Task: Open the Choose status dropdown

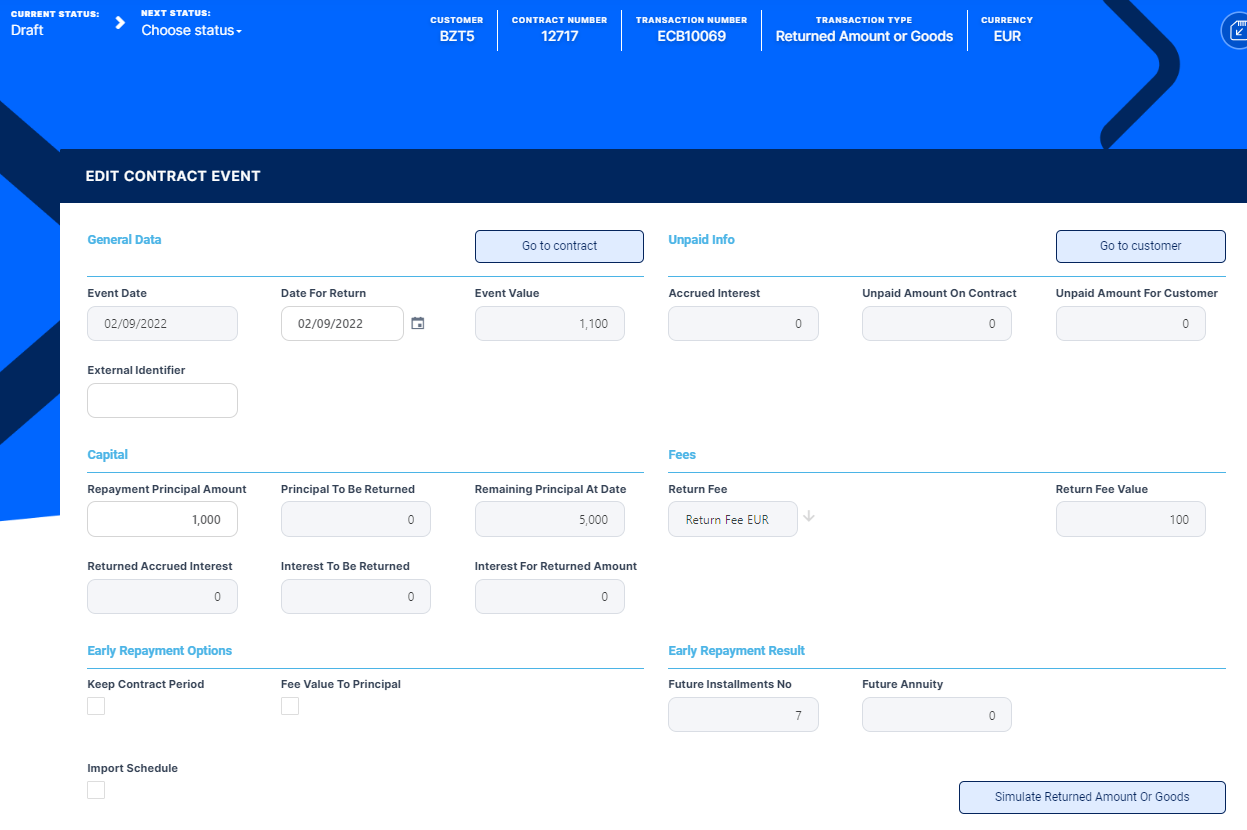Action: [x=191, y=31]
